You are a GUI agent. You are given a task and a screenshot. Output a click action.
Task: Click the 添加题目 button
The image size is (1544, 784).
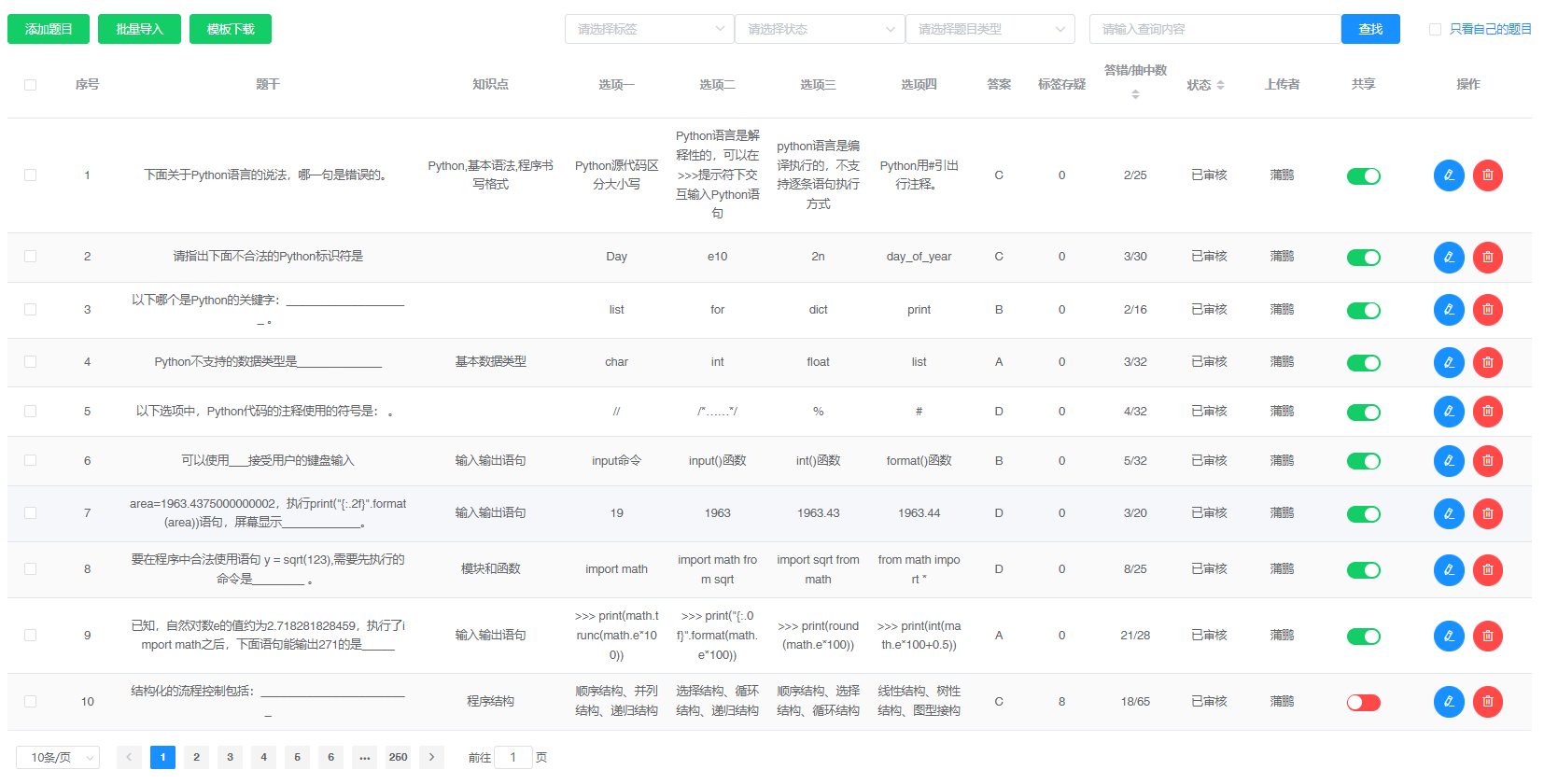click(x=49, y=29)
